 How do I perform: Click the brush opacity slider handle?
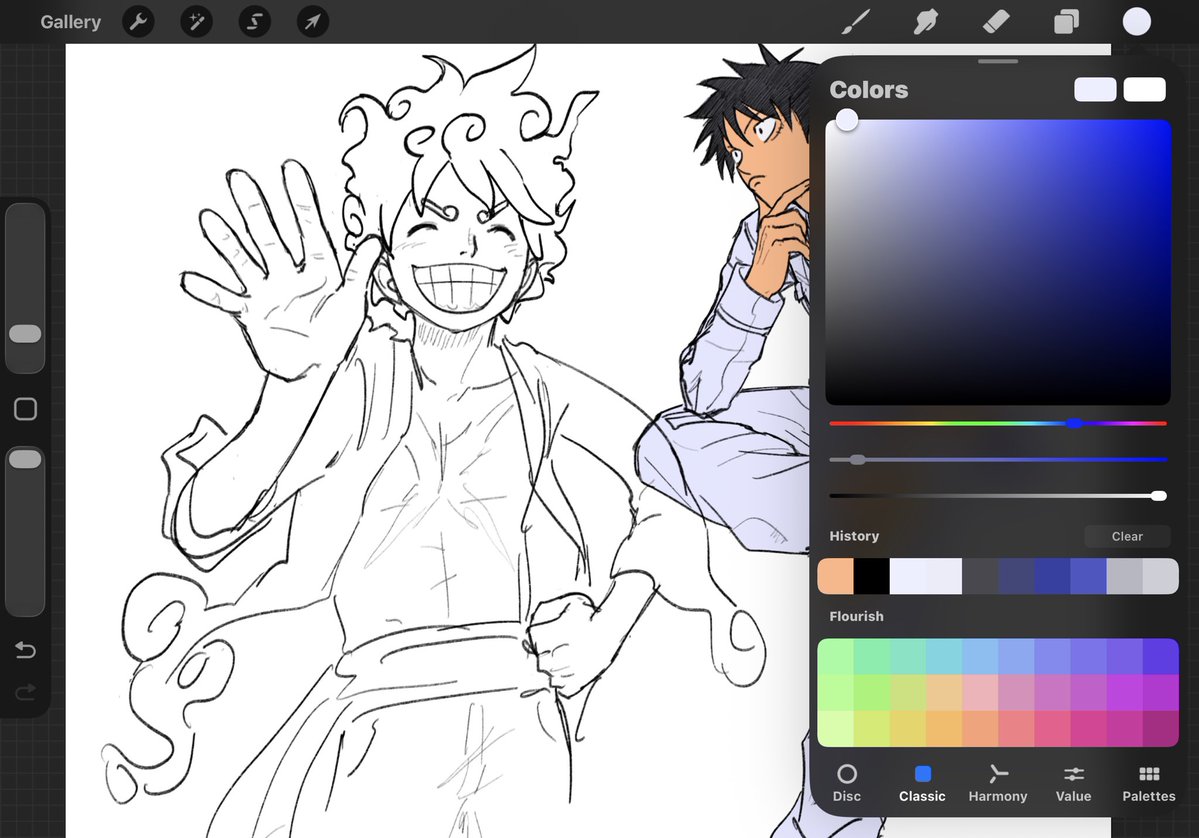click(x=25, y=459)
